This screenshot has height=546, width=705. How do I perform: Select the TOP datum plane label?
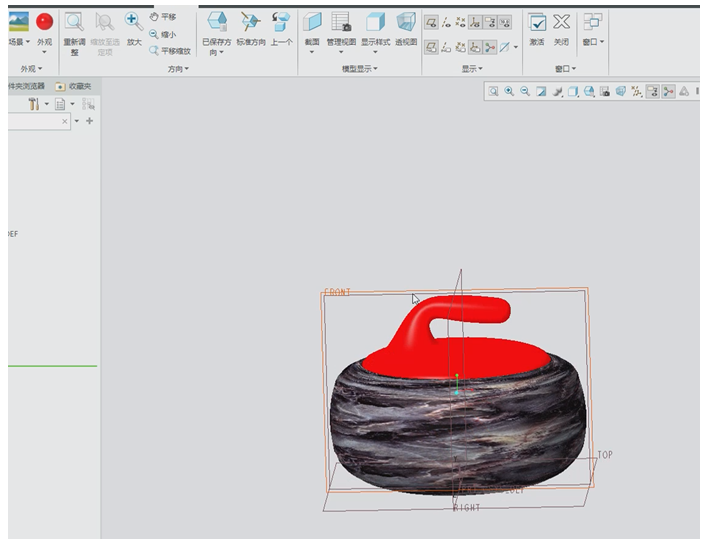click(605, 455)
